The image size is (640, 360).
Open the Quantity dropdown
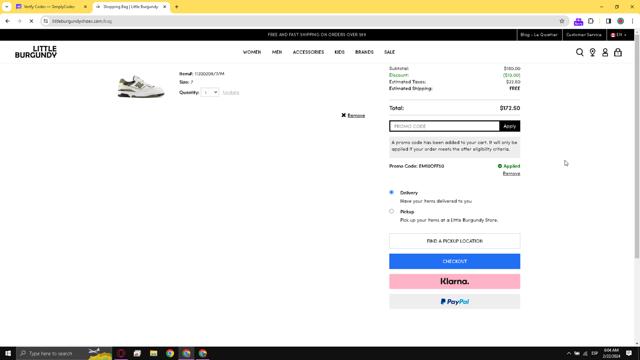point(210,92)
